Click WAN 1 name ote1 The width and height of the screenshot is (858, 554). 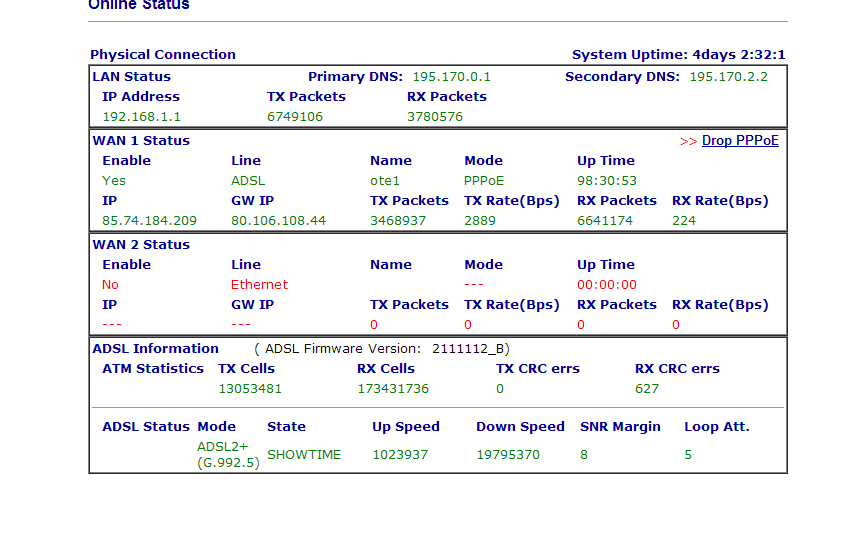385,181
